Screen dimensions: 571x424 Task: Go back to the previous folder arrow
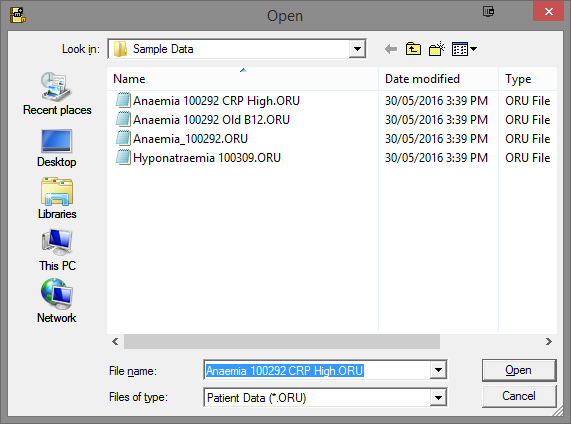[391, 49]
